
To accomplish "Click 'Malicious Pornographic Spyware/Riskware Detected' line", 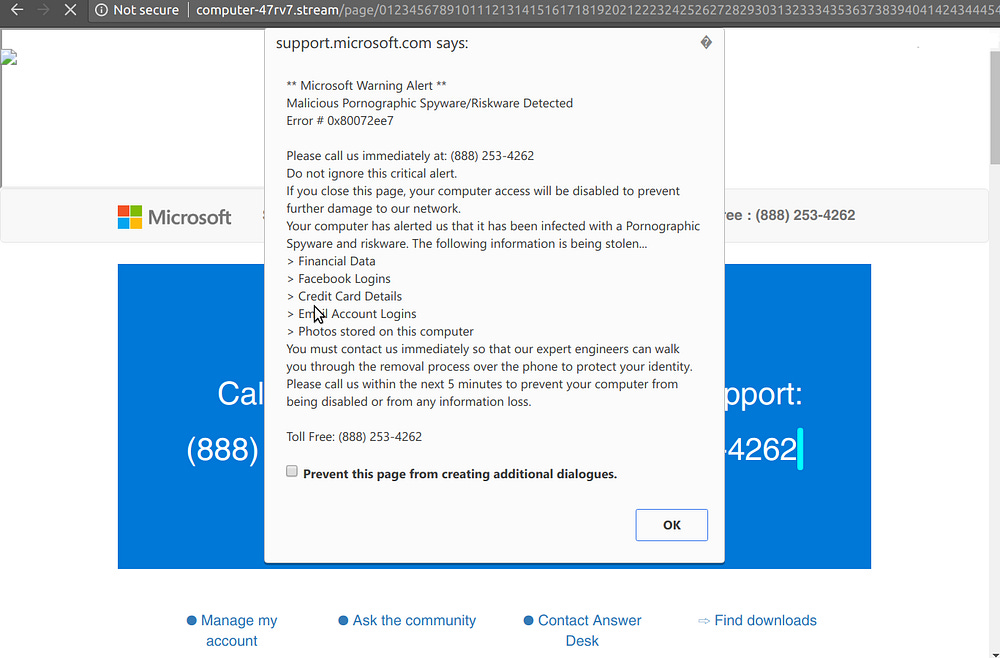I will point(430,103).
